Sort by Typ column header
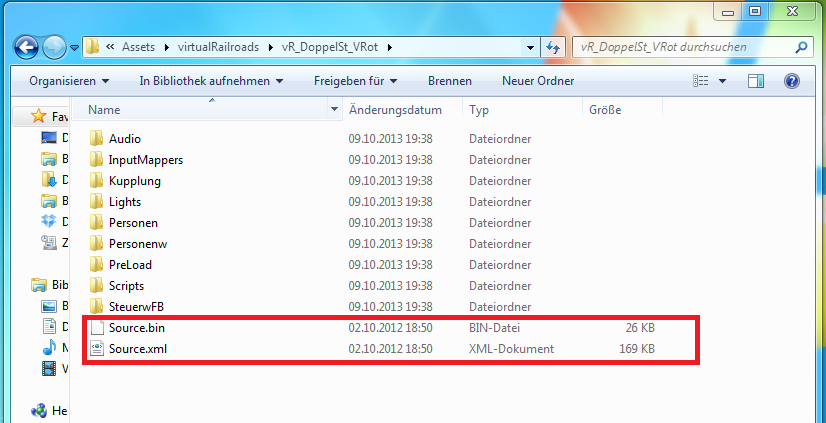Viewport: 826px width, 423px height. coord(479,110)
